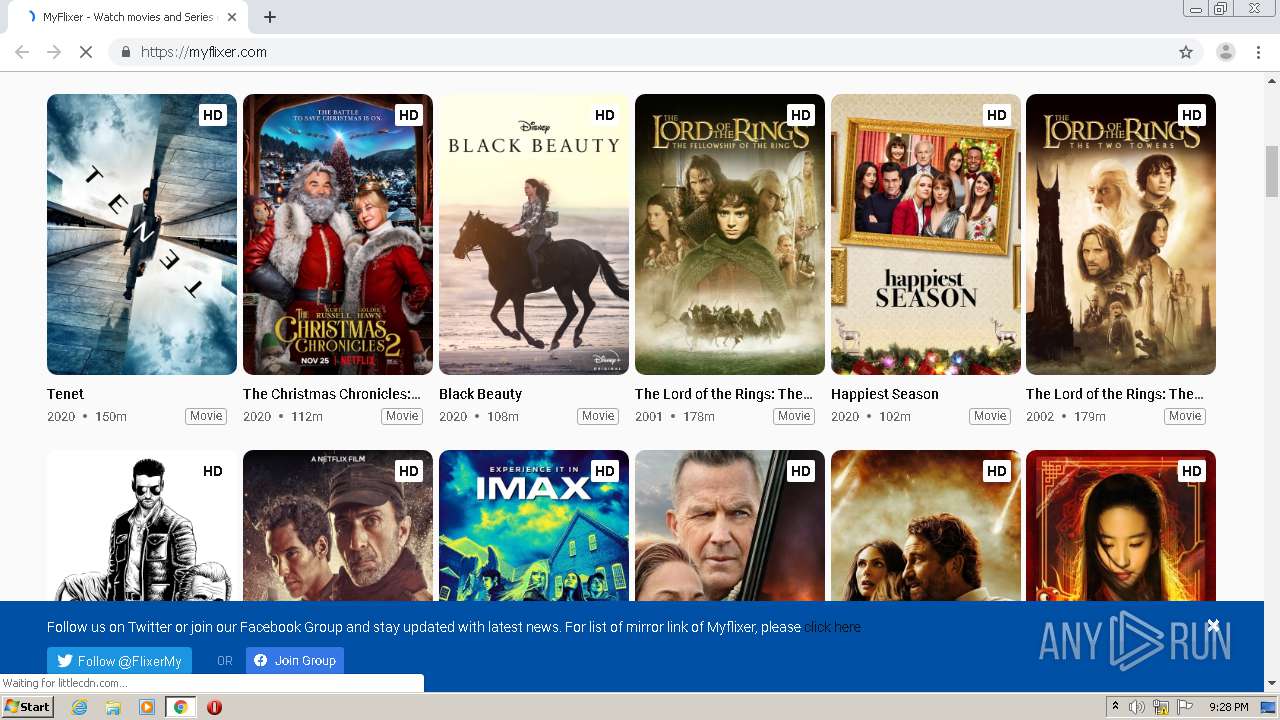Click the page vertical scrollbar thumb
This screenshot has height=720, width=1280.
[x=1272, y=171]
